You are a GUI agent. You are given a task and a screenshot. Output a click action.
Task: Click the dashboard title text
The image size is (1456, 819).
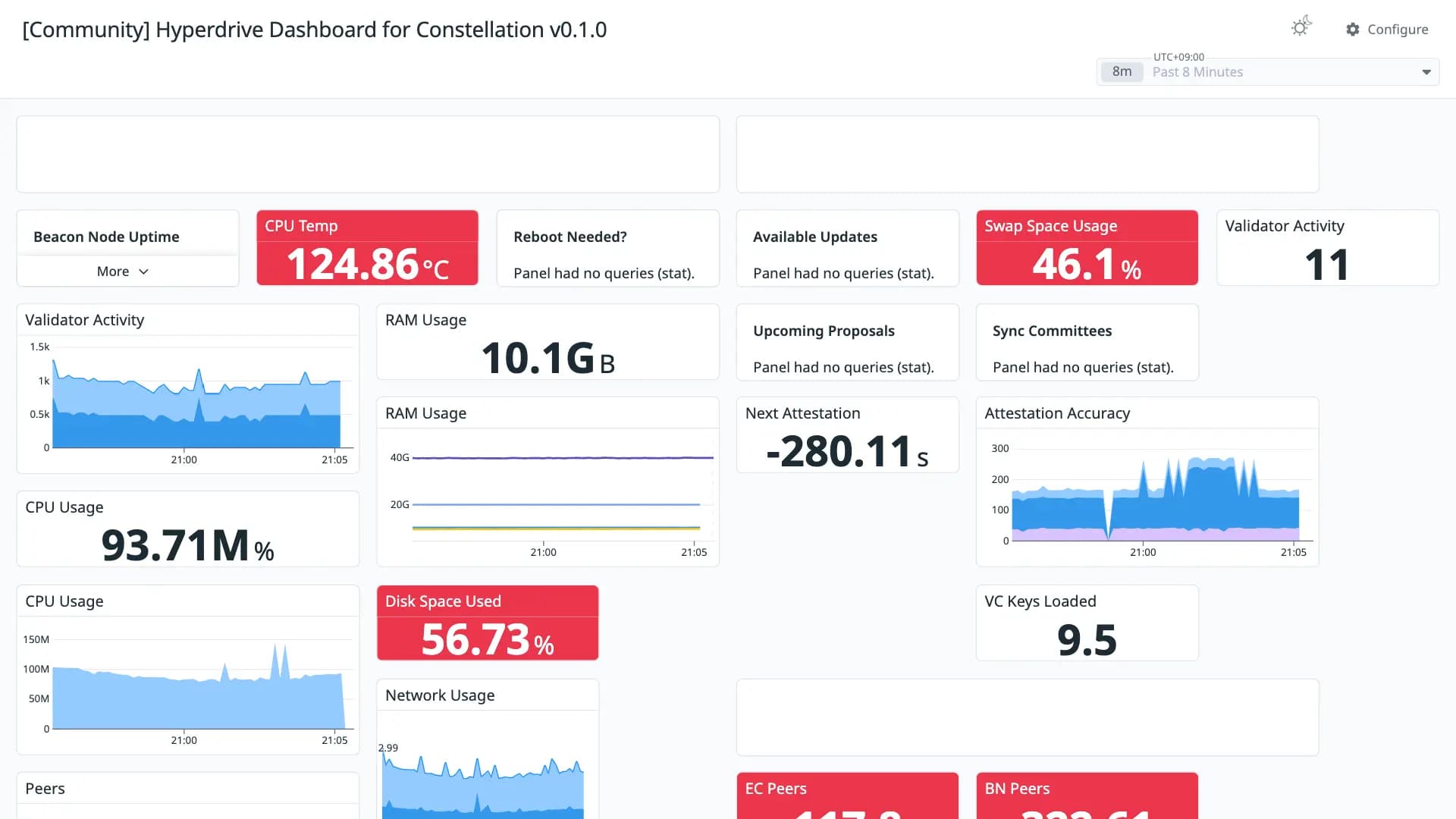315,30
